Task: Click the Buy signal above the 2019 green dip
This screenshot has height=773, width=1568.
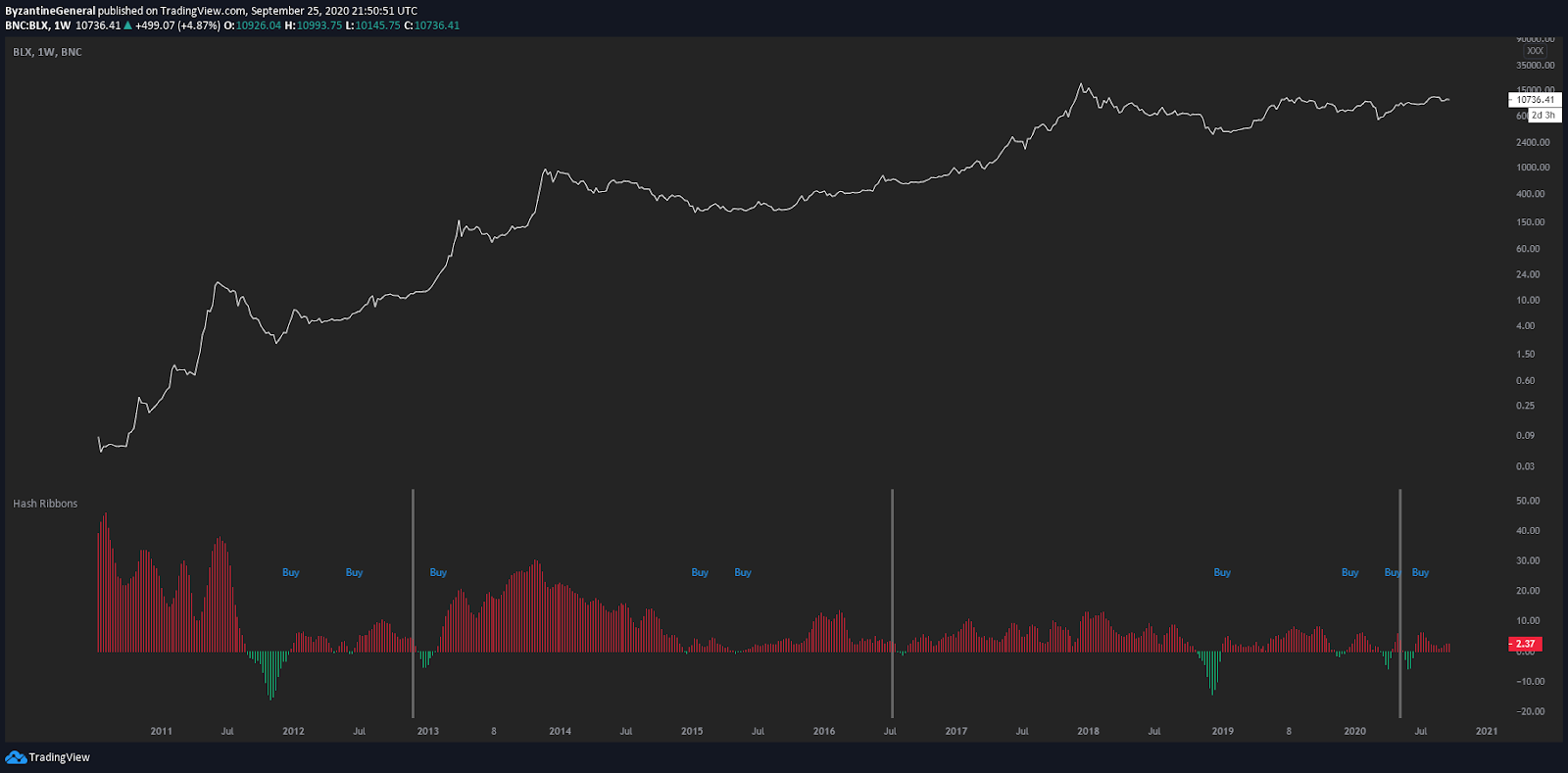Action: (x=1222, y=572)
